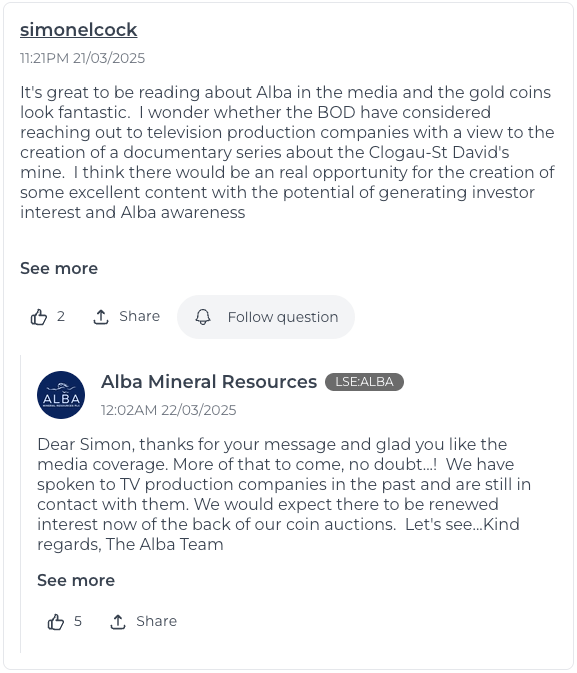Click the like count 5 on the reply
The height and width of the screenshot is (673, 577).
coord(78,621)
